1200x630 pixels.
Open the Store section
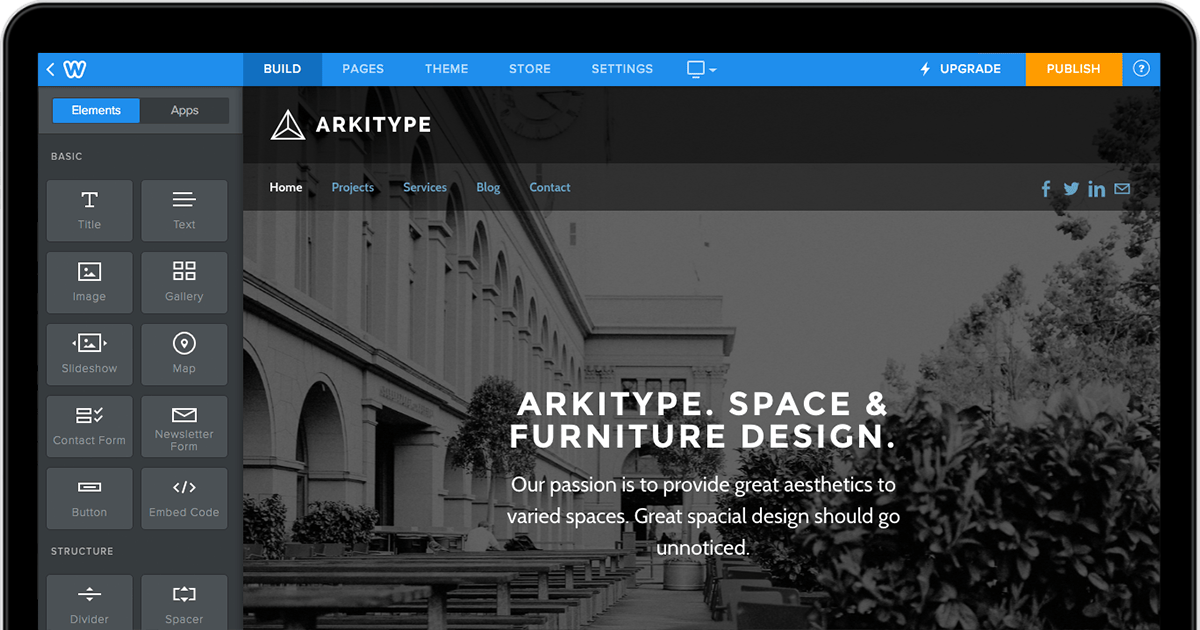coord(529,68)
